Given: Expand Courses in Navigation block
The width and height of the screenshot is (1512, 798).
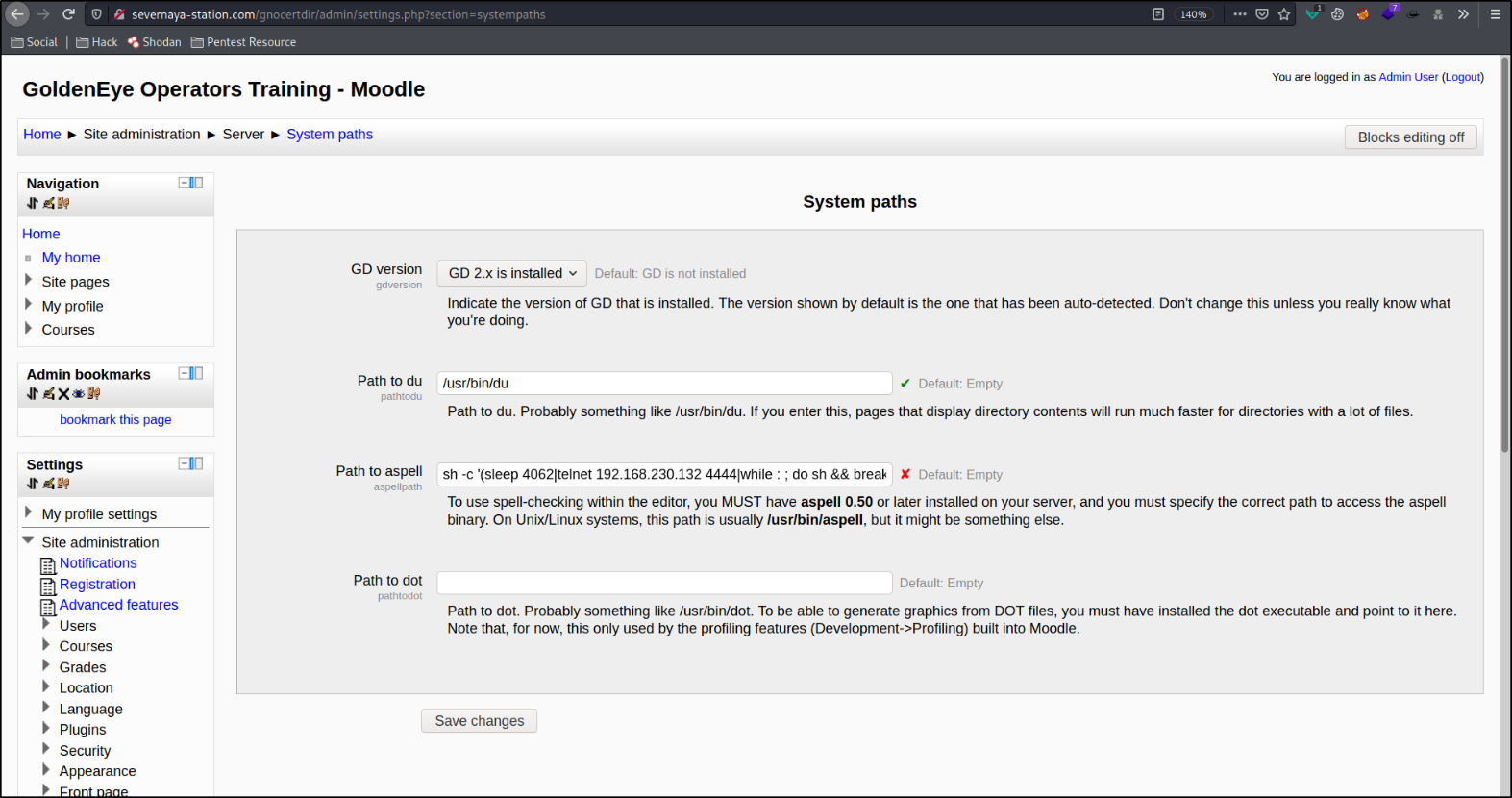Looking at the screenshot, I should pyautogui.click(x=28, y=328).
